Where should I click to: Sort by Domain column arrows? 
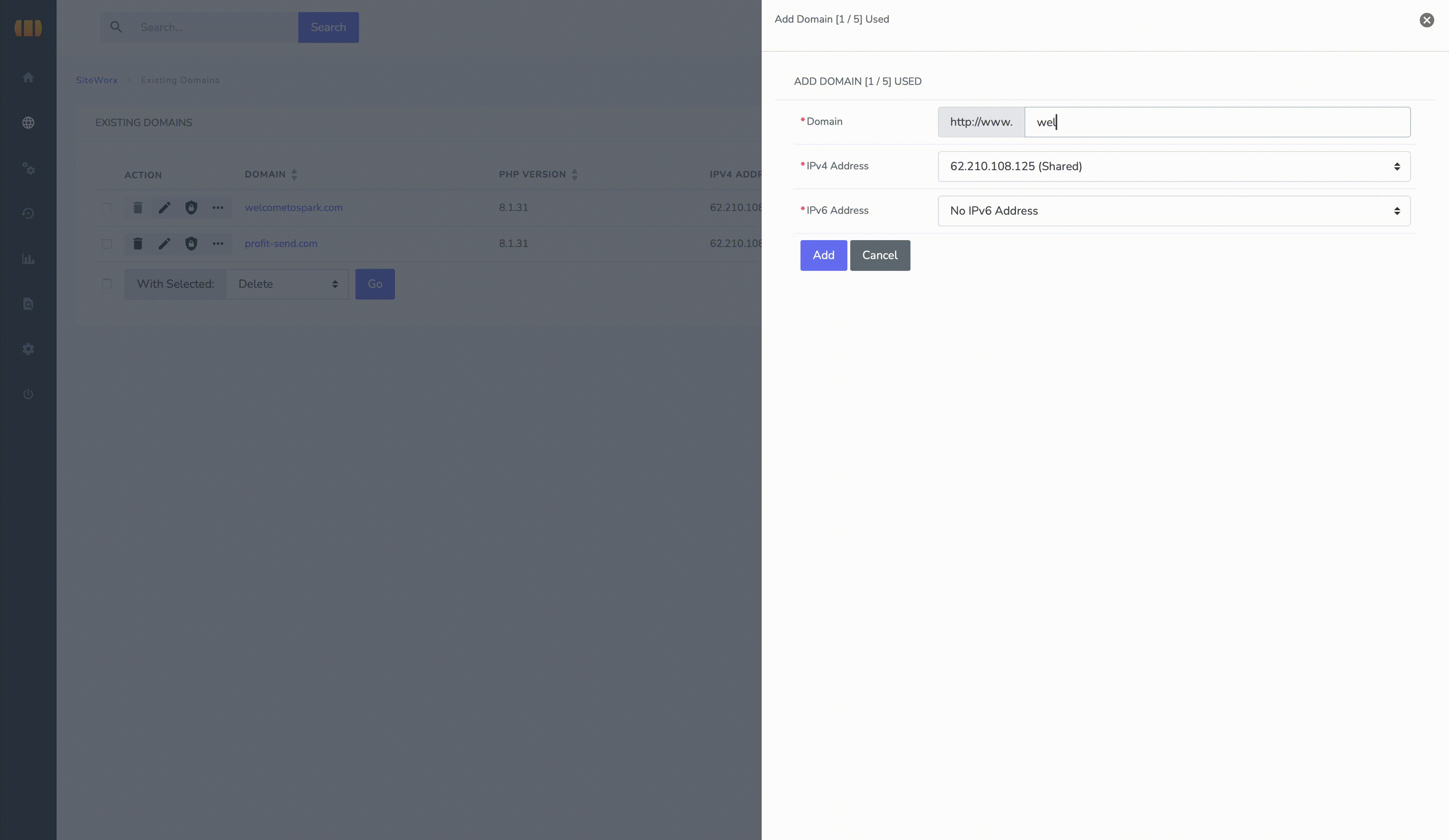pyautogui.click(x=294, y=174)
